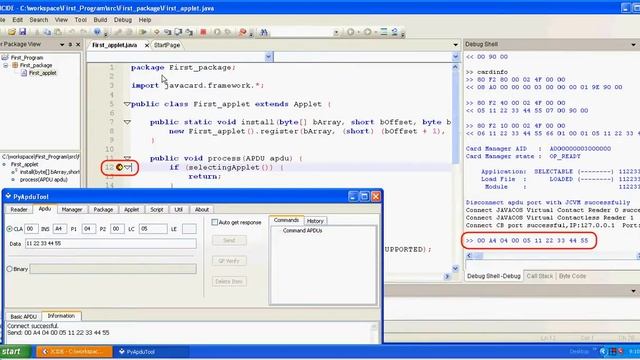Switch to the History tab

pyautogui.click(x=315, y=221)
